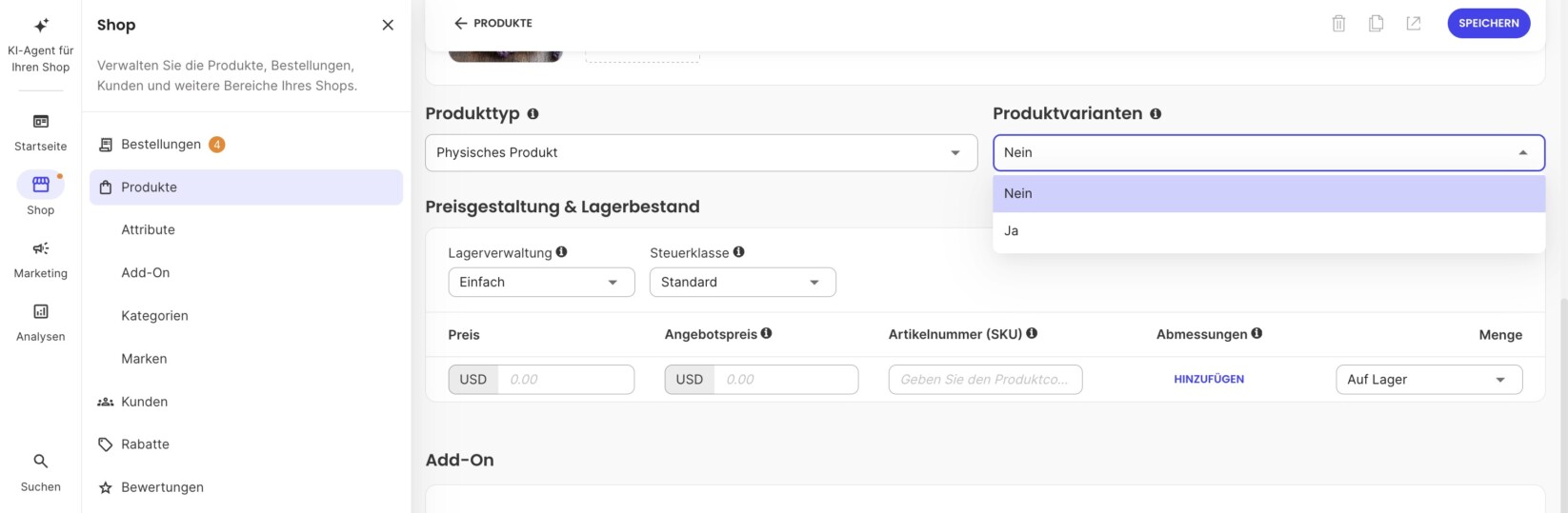Show info tooltip for Steuerklasse

coord(738,252)
